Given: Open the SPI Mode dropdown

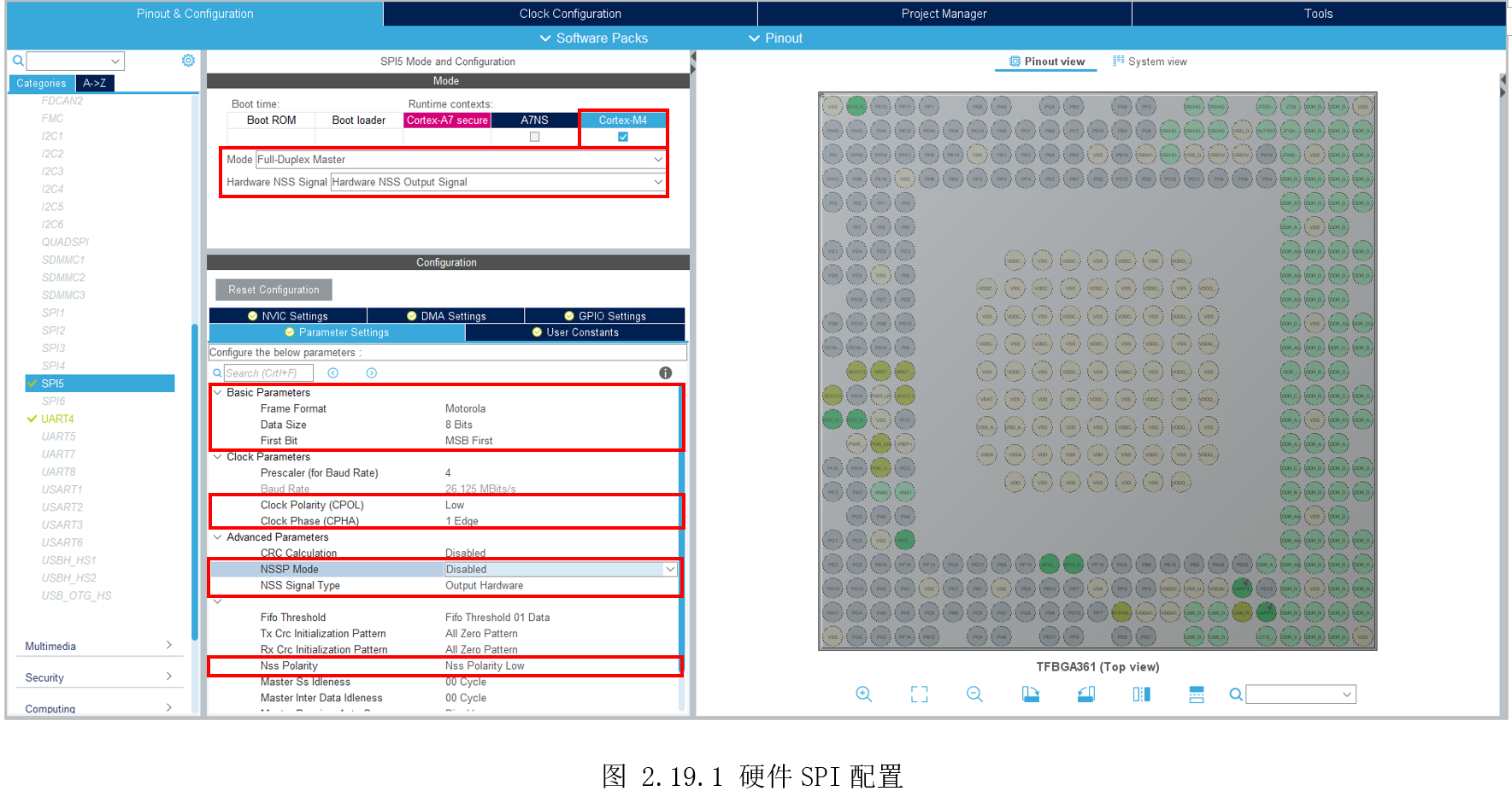Looking at the screenshot, I should [657, 160].
